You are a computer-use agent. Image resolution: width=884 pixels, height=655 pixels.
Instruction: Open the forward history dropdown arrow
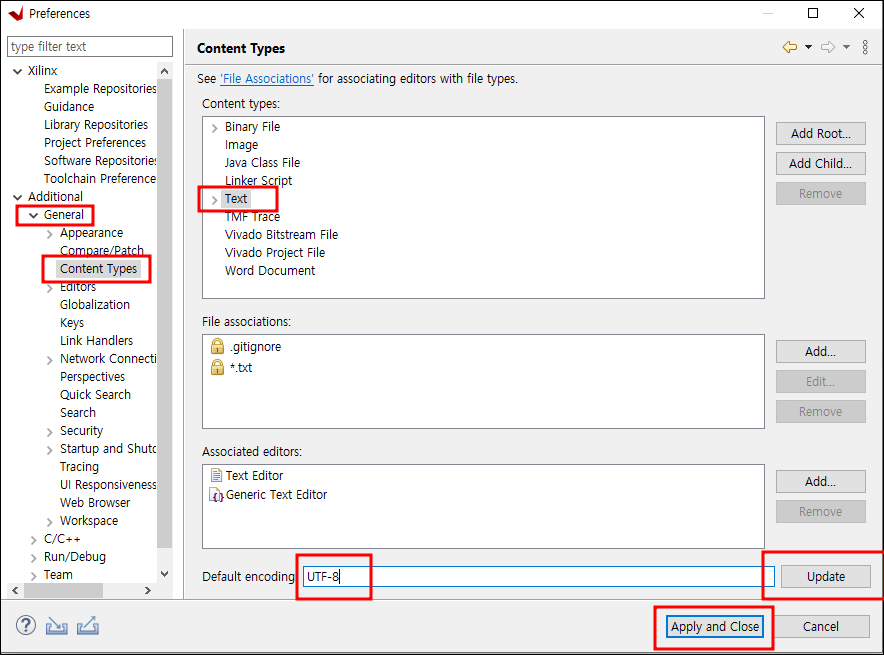(x=846, y=47)
